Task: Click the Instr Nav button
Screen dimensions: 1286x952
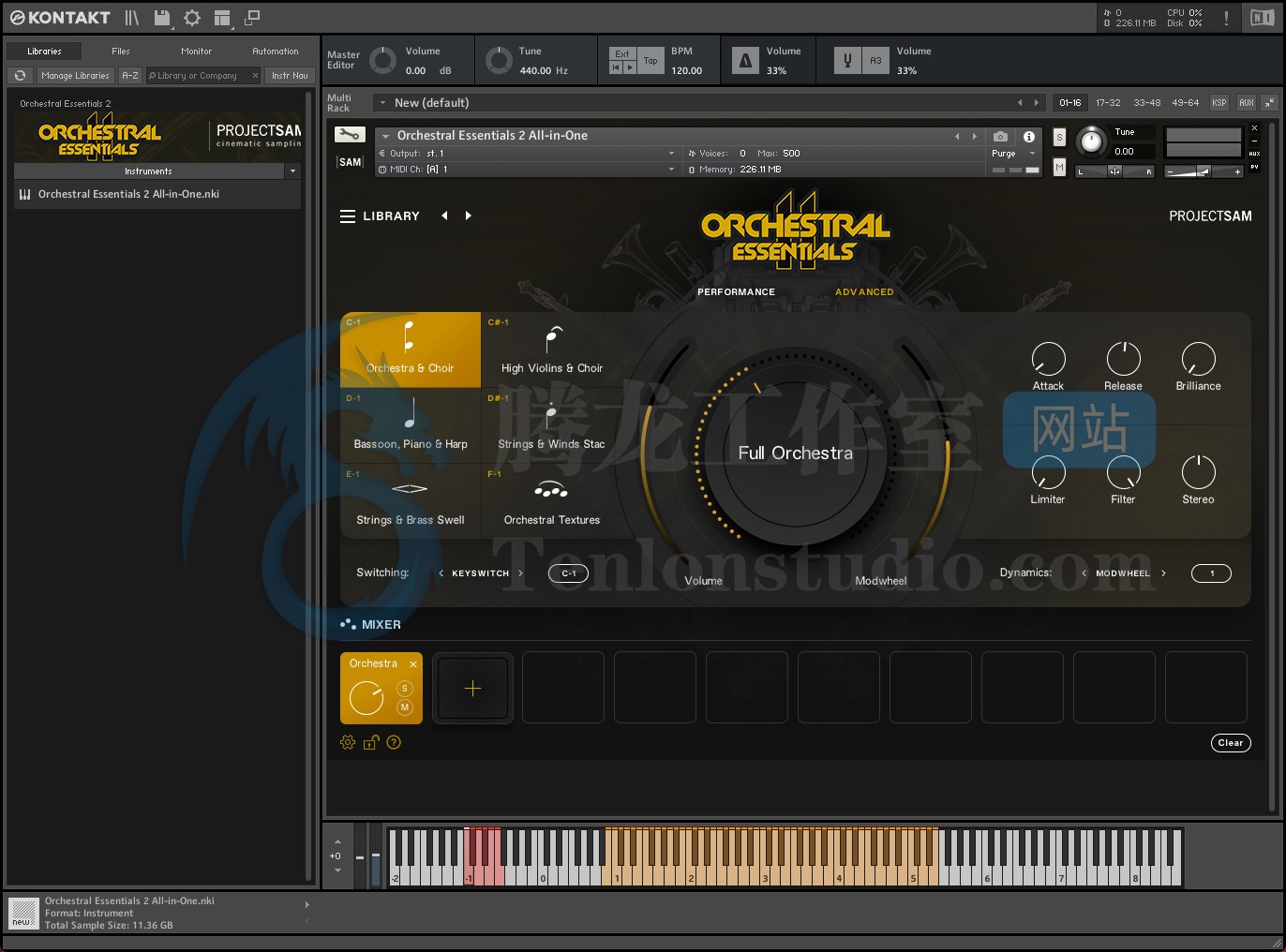Action: [x=290, y=75]
